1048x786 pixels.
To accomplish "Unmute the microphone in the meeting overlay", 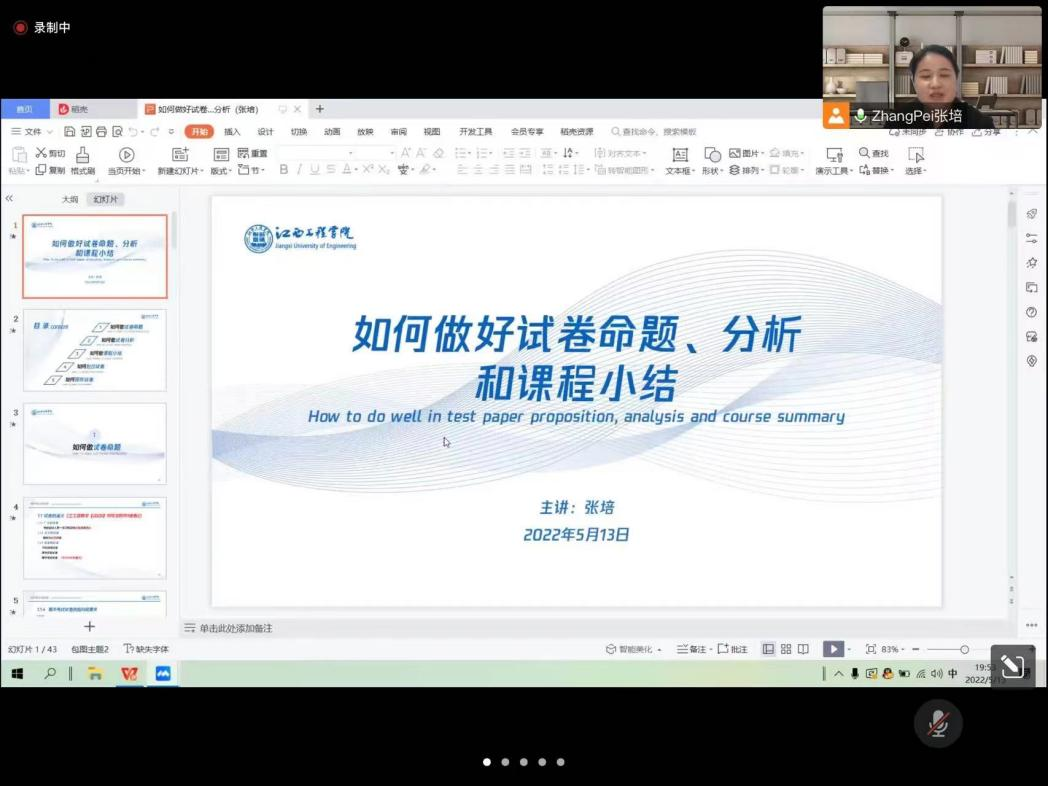I will tap(938, 723).
